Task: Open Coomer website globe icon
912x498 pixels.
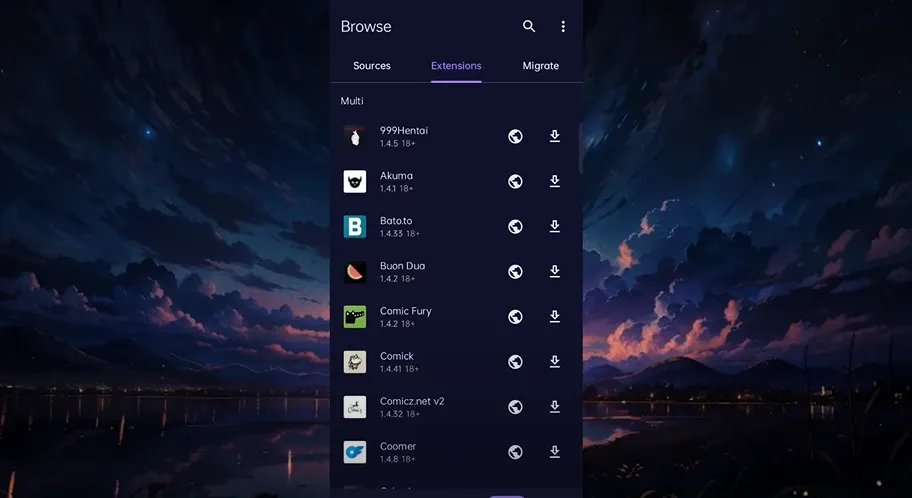Action: pyautogui.click(x=515, y=452)
